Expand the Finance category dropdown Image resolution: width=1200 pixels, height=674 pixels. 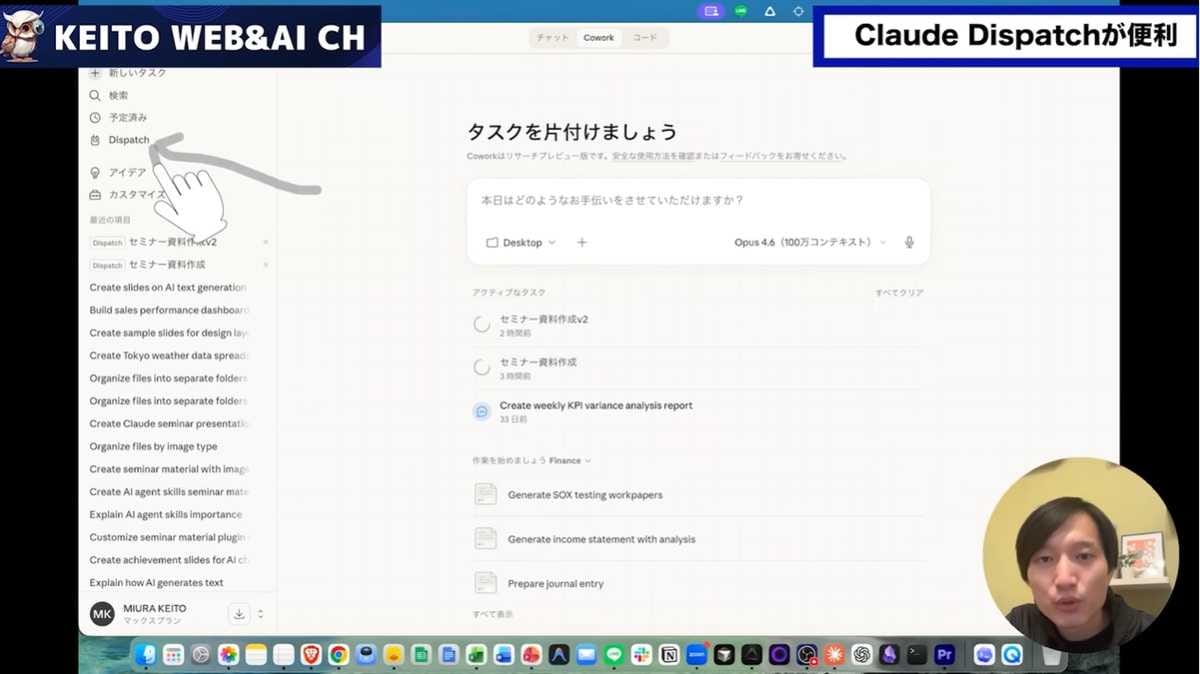click(x=570, y=461)
